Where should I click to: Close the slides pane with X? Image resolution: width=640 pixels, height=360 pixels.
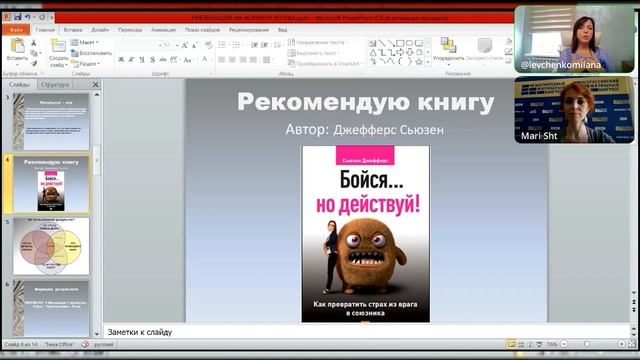click(x=96, y=84)
